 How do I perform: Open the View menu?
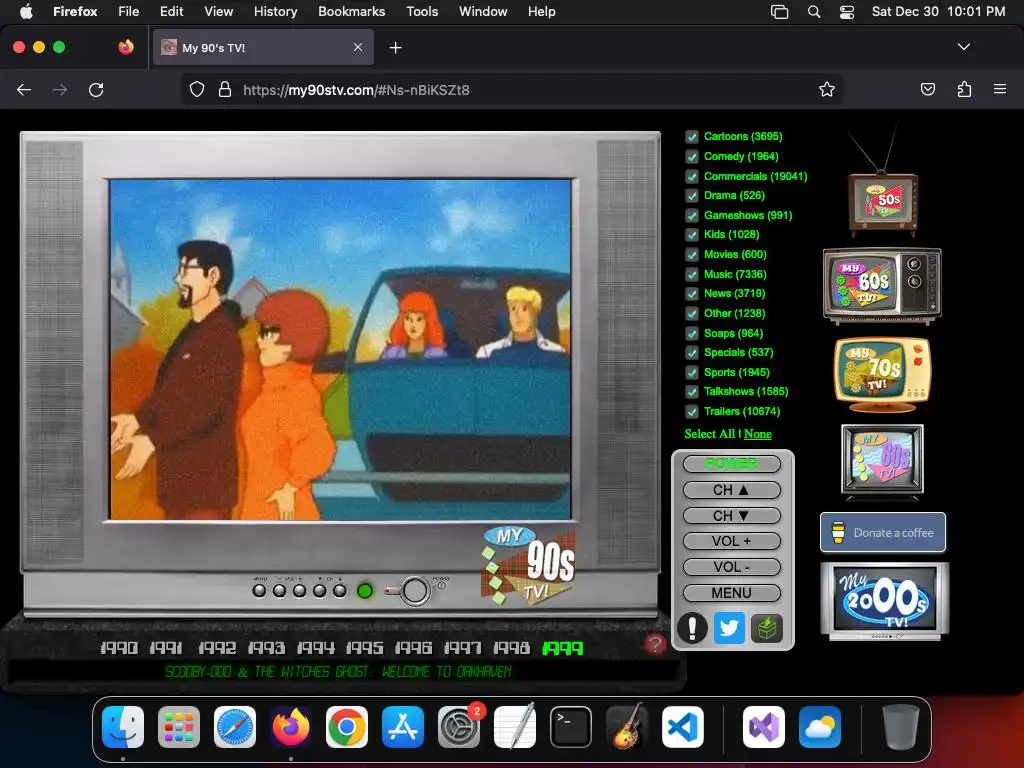(218, 11)
